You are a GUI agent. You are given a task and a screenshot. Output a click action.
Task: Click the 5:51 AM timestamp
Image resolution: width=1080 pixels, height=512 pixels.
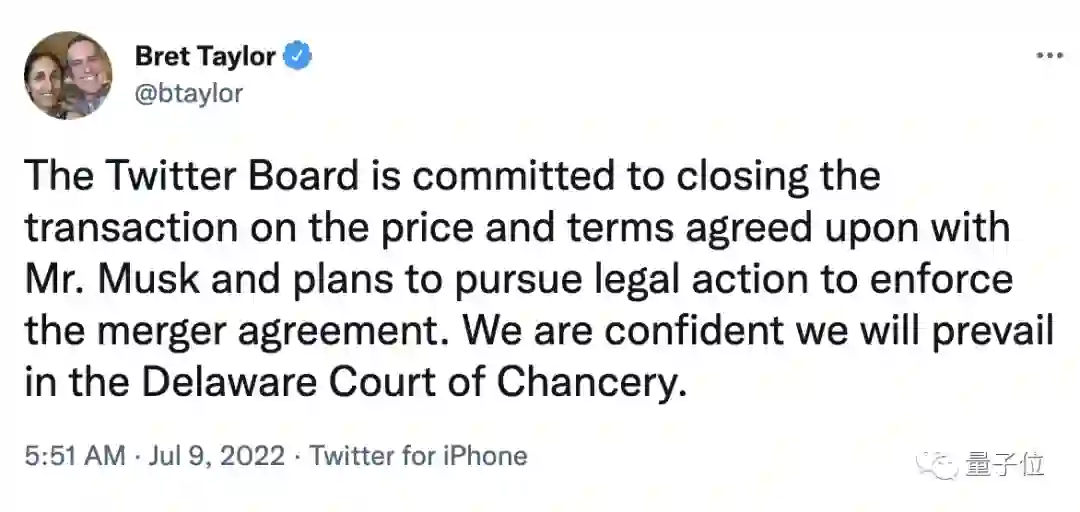tap(76, 457)
